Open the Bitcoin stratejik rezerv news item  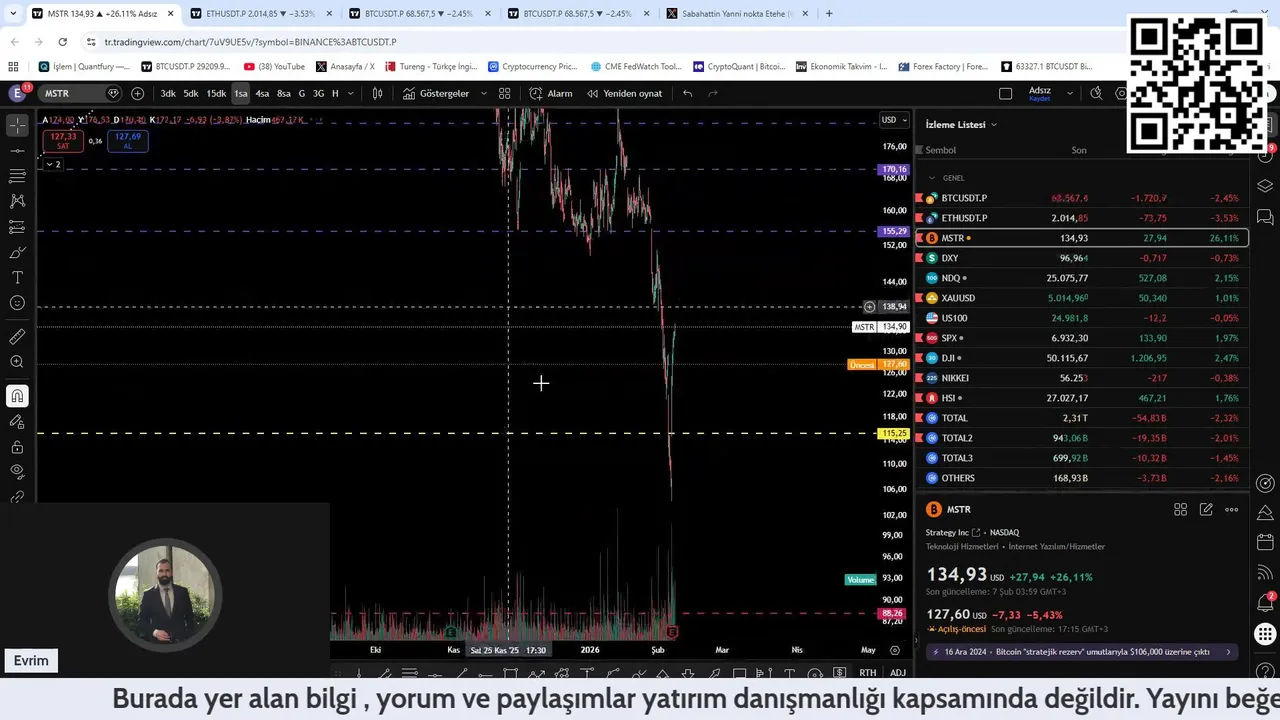point(1081,652)
